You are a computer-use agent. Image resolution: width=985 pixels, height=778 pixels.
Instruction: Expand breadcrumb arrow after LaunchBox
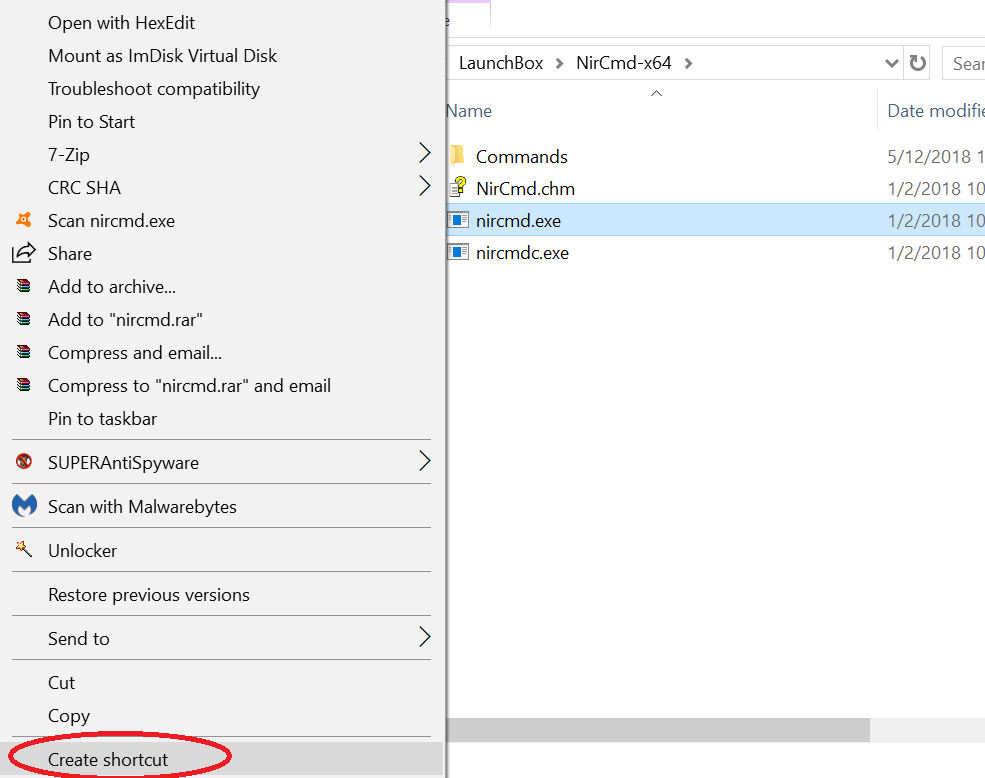tap(559, 63)
